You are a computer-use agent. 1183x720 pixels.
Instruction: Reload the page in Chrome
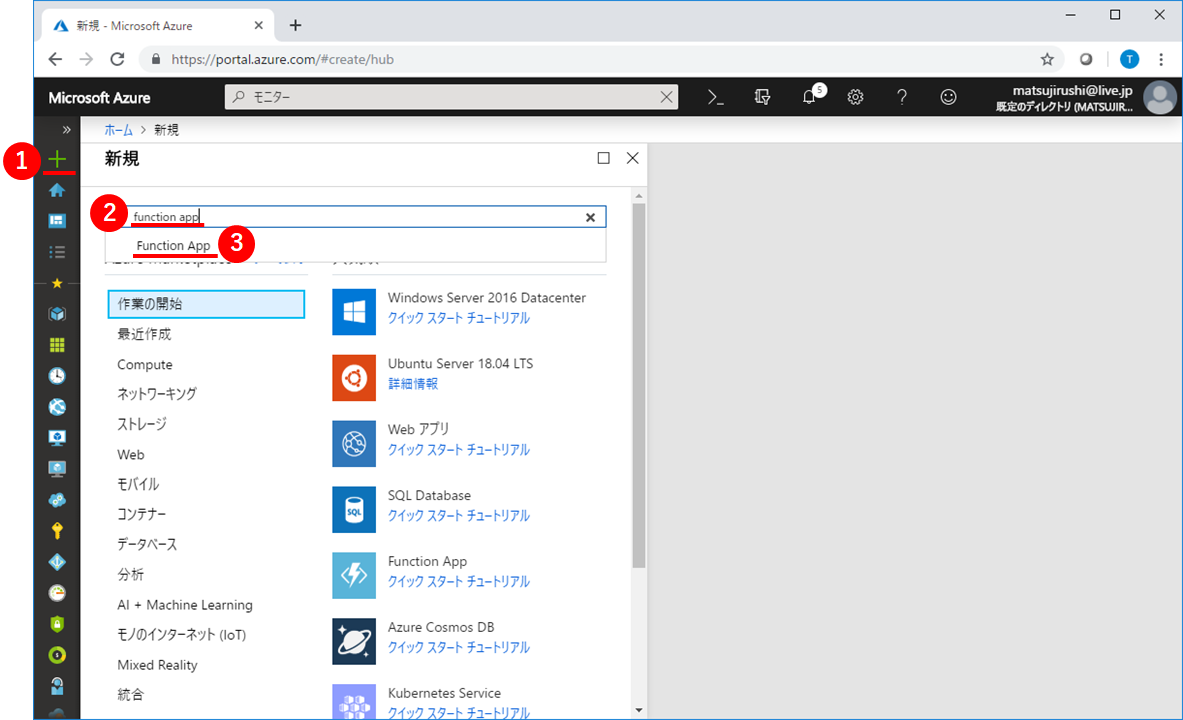117,59
